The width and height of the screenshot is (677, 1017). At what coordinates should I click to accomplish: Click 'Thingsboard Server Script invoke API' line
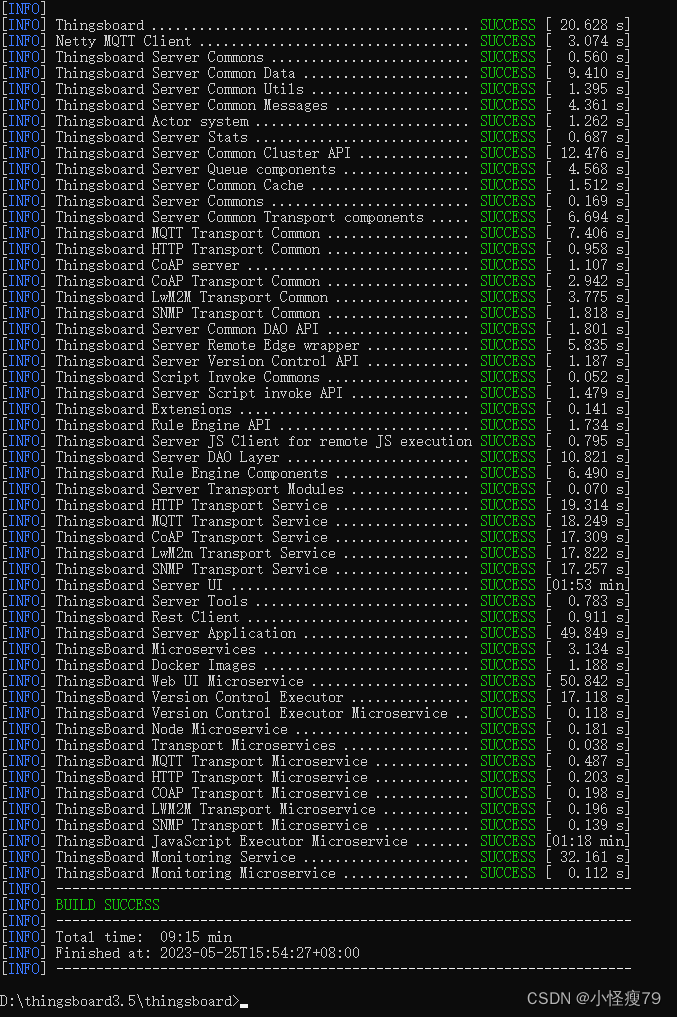316,393
